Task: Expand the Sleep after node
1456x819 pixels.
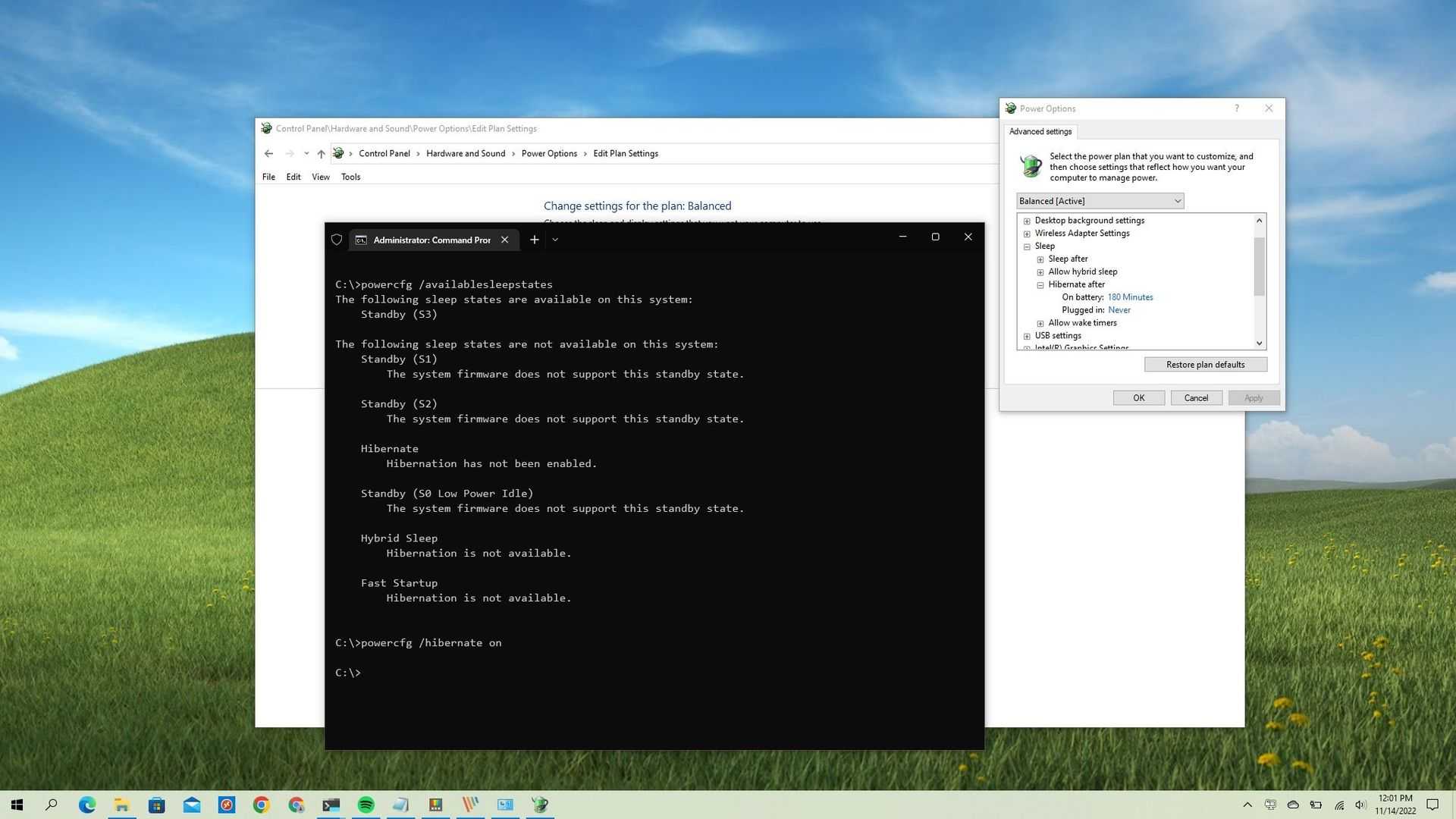Action: click(1040, 259)
